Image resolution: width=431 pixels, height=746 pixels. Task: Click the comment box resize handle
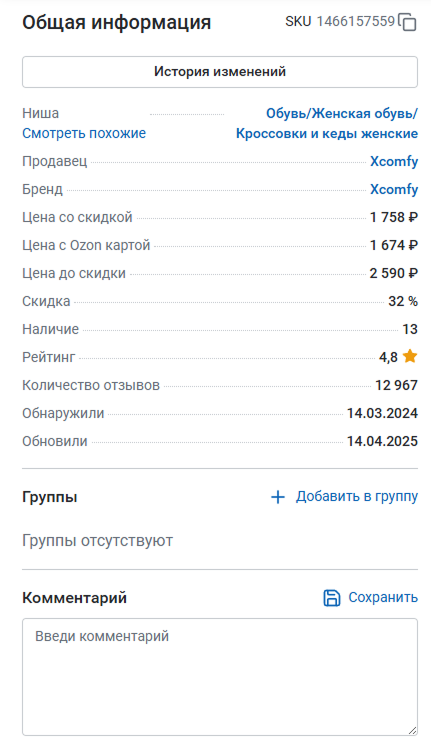pyautogui.click(x=412, y=730)
